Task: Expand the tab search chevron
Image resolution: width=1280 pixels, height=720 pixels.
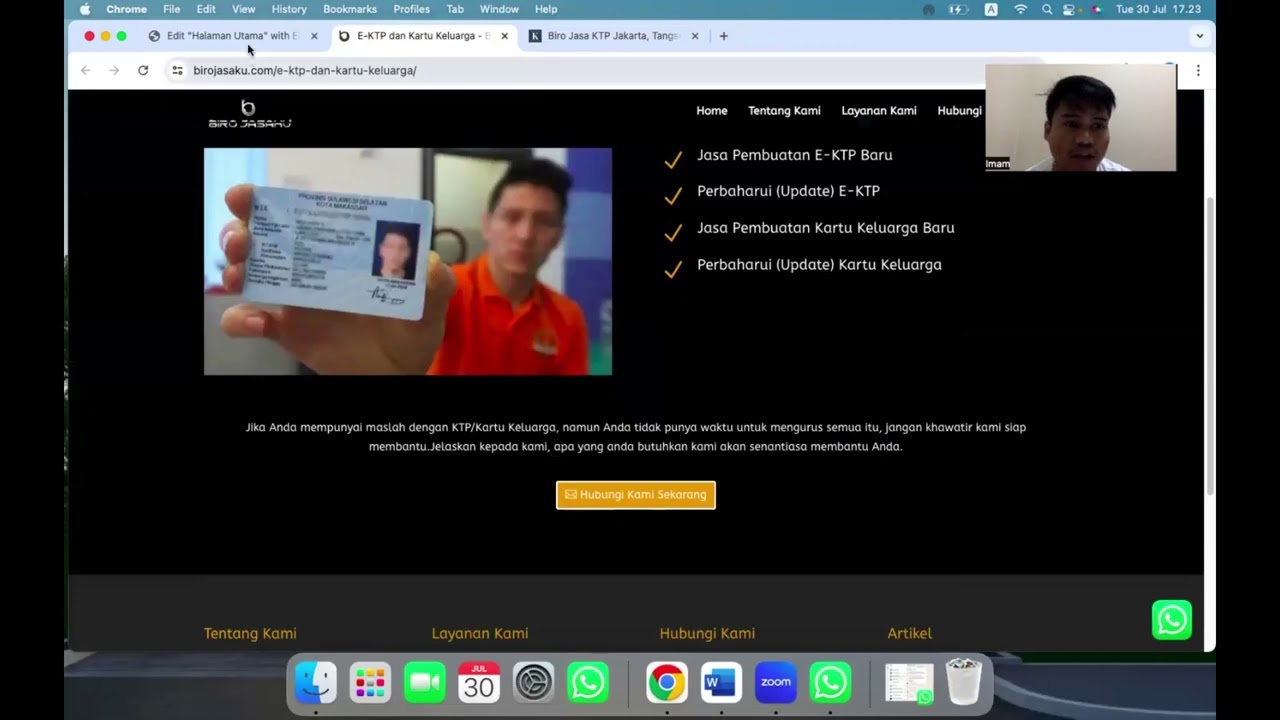Action: click(x=1199, y=36)
